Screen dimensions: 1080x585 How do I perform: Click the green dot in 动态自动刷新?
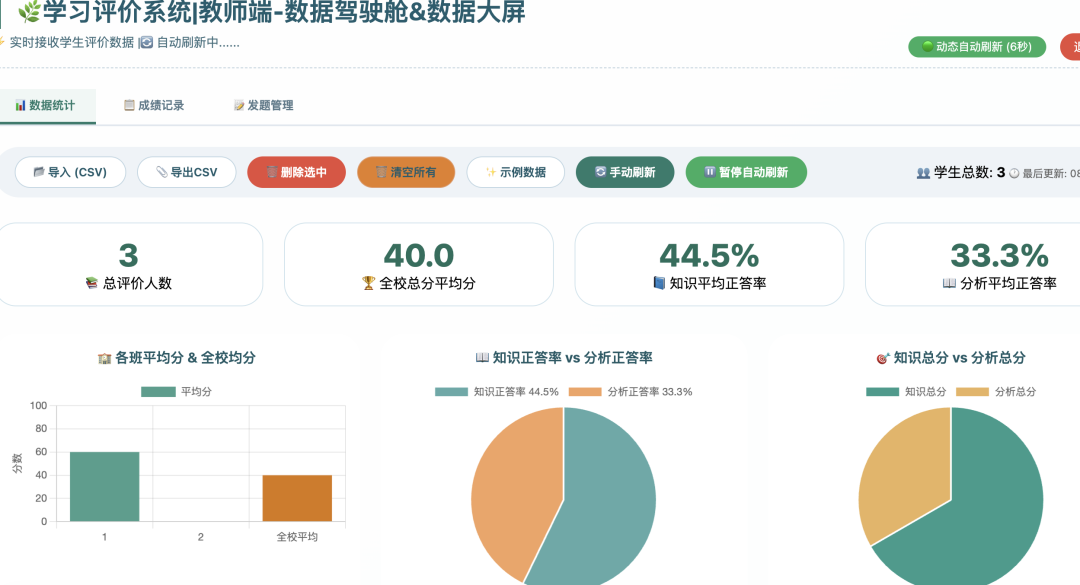927,46
